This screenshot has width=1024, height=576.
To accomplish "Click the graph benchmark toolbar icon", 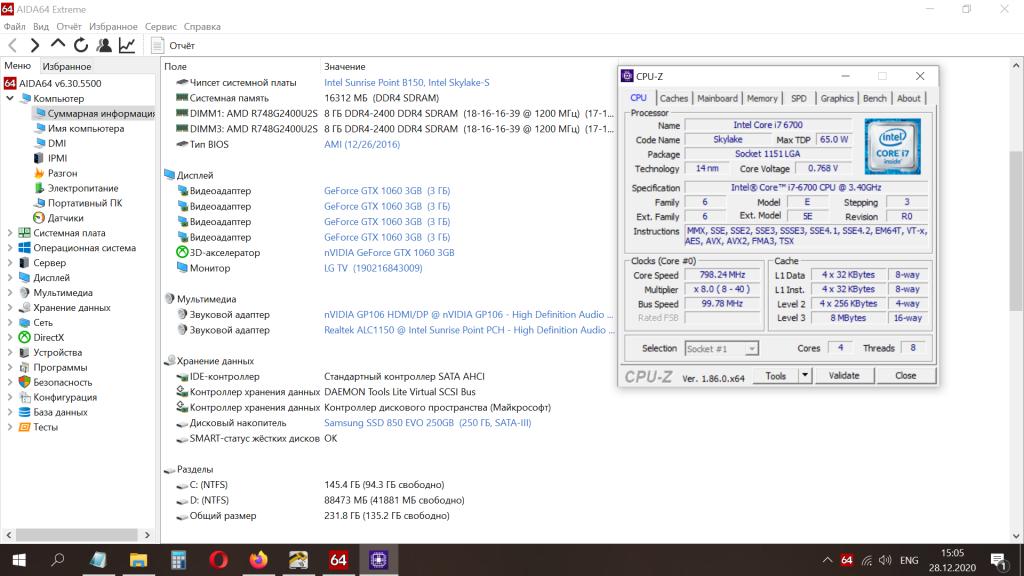I will (x=127, y=45).
